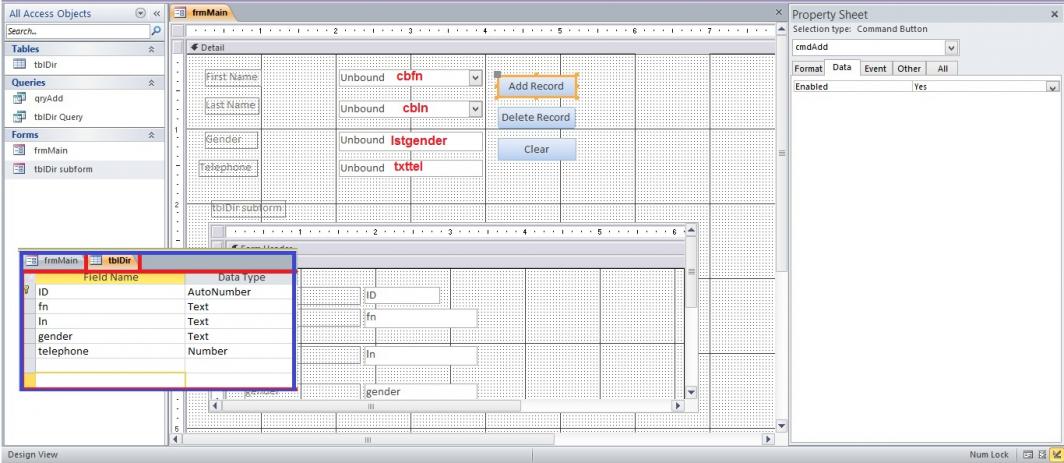Click the navigation pane Search box

coord(78,31)
